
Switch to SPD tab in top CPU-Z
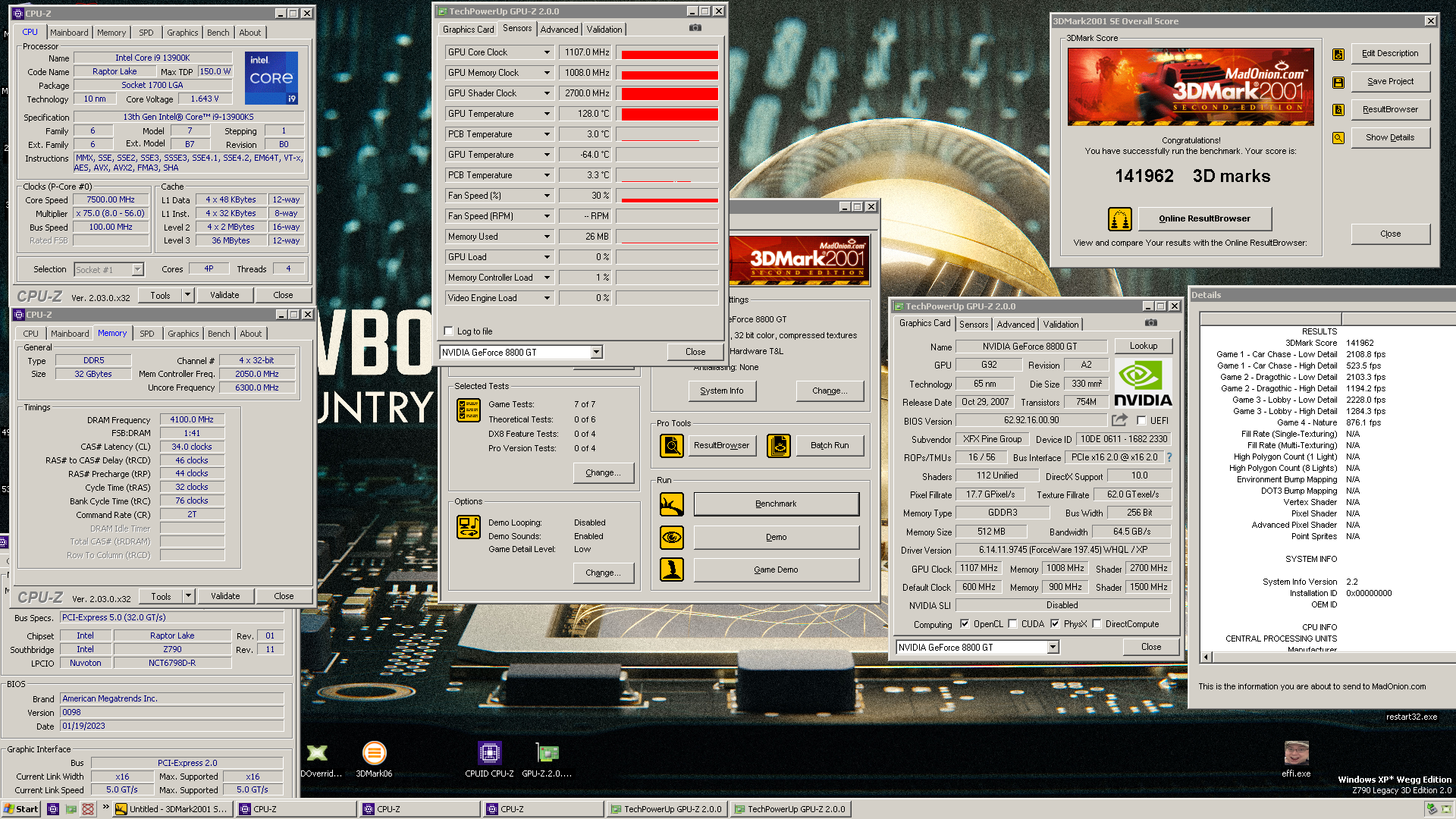click(146, 33)
